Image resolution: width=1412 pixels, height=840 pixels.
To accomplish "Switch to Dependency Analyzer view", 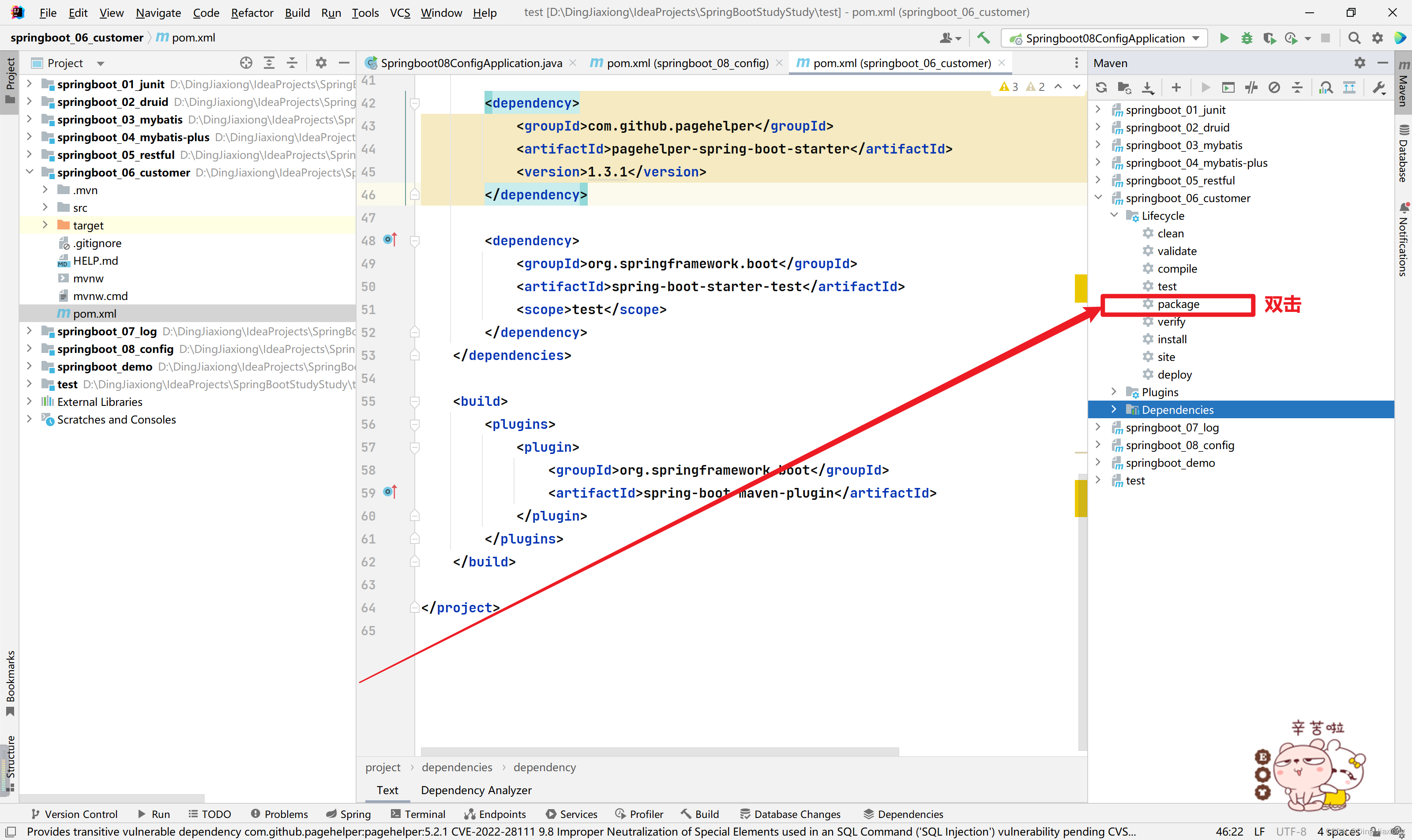I will tap(476, 790).
